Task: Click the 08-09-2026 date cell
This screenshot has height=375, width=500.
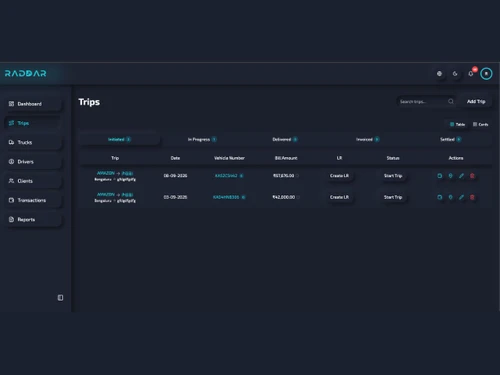Action: pos(175,176)
